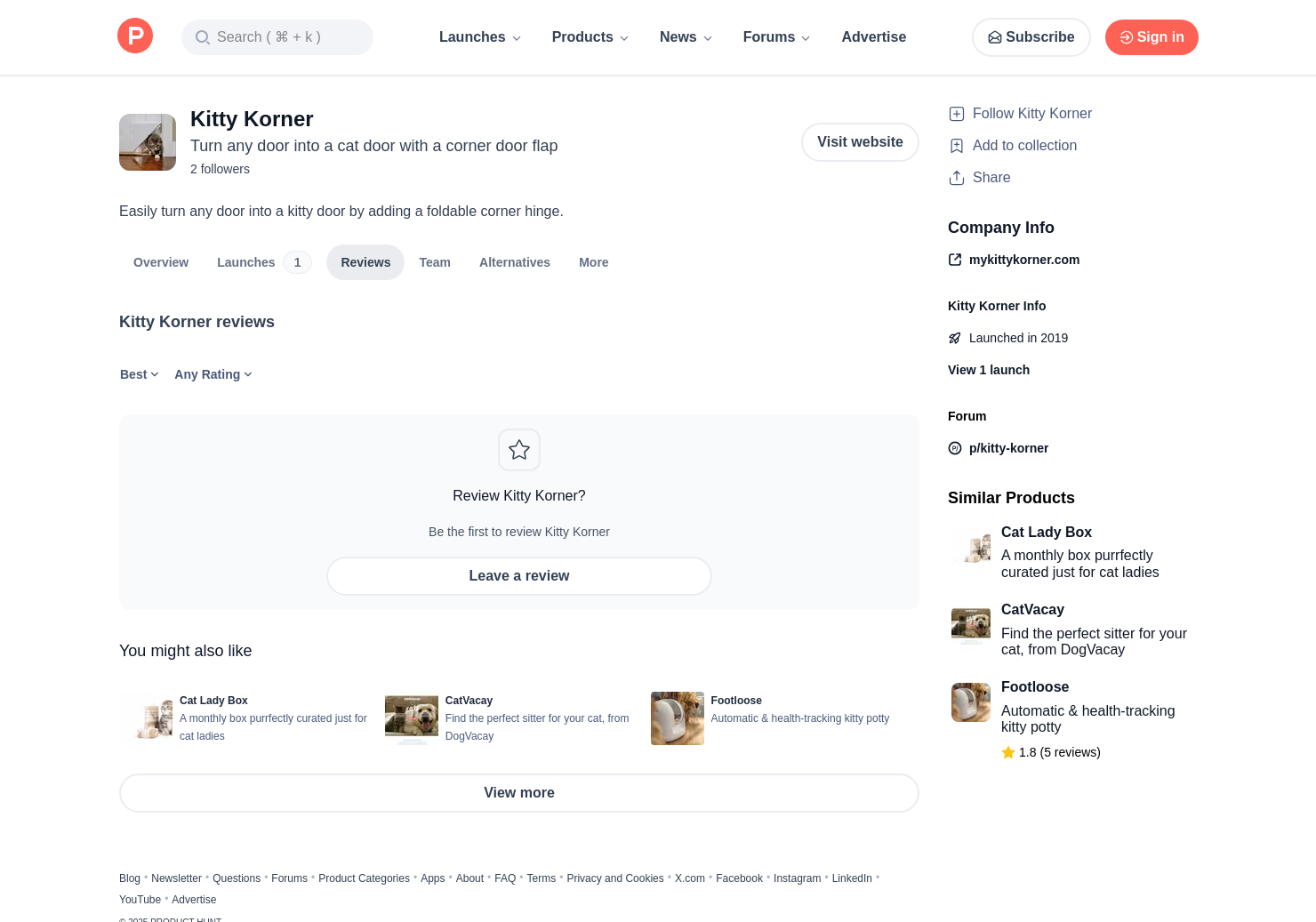The height and width of the screenshot is (922, 1316).
Task: Open the Apps footer link
Action: tap(432, 878)
